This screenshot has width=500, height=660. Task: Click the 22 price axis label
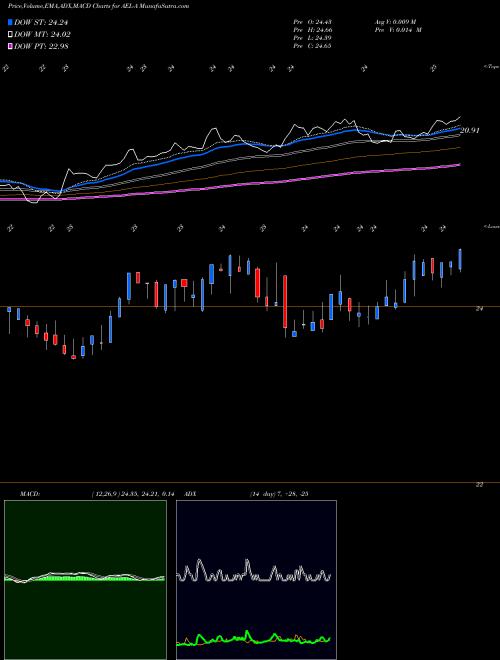tap(479, 485)
